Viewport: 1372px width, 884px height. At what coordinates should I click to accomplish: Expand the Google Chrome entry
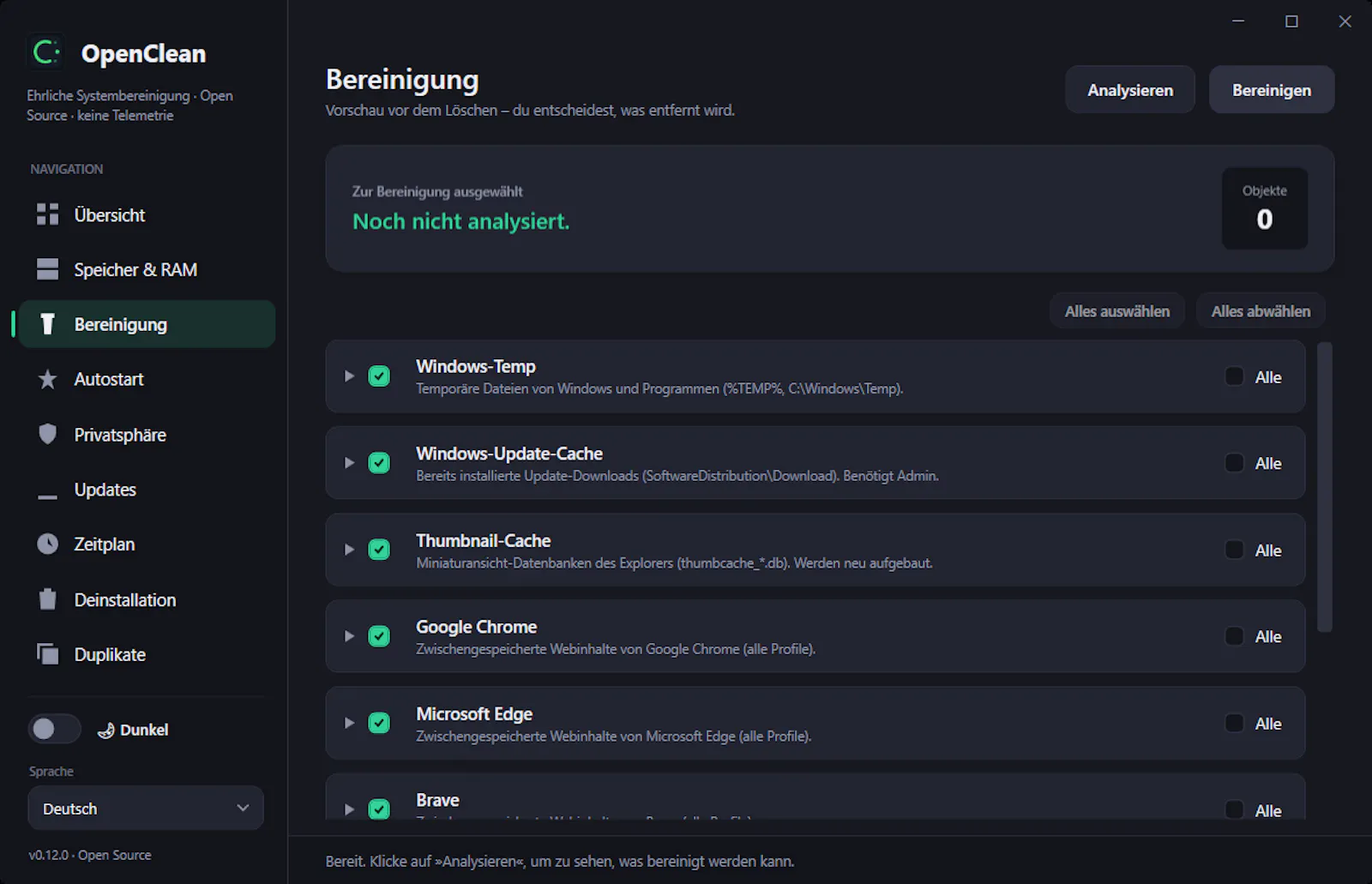point(349,636)
